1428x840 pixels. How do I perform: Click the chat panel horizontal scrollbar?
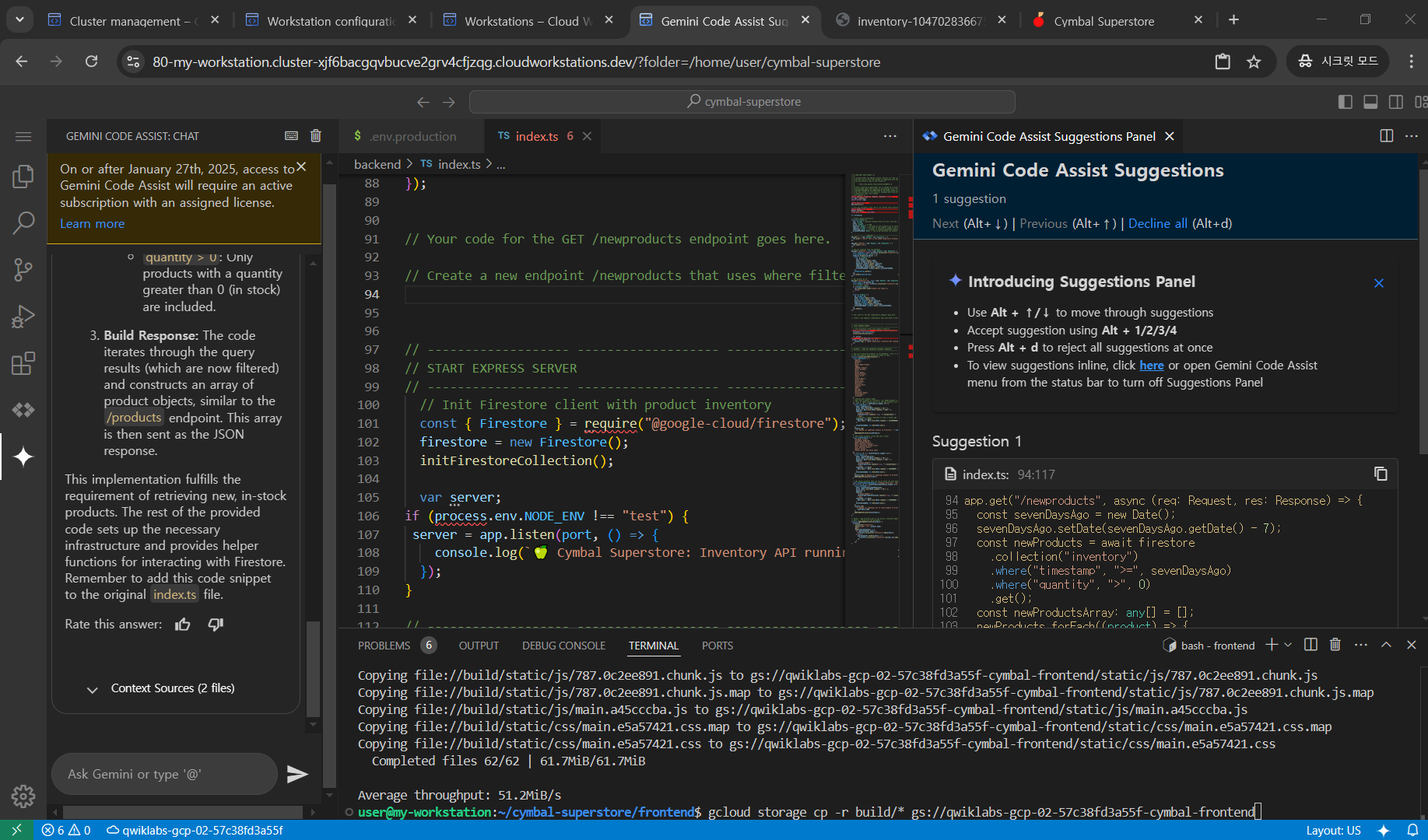click(x=182, y=812)
